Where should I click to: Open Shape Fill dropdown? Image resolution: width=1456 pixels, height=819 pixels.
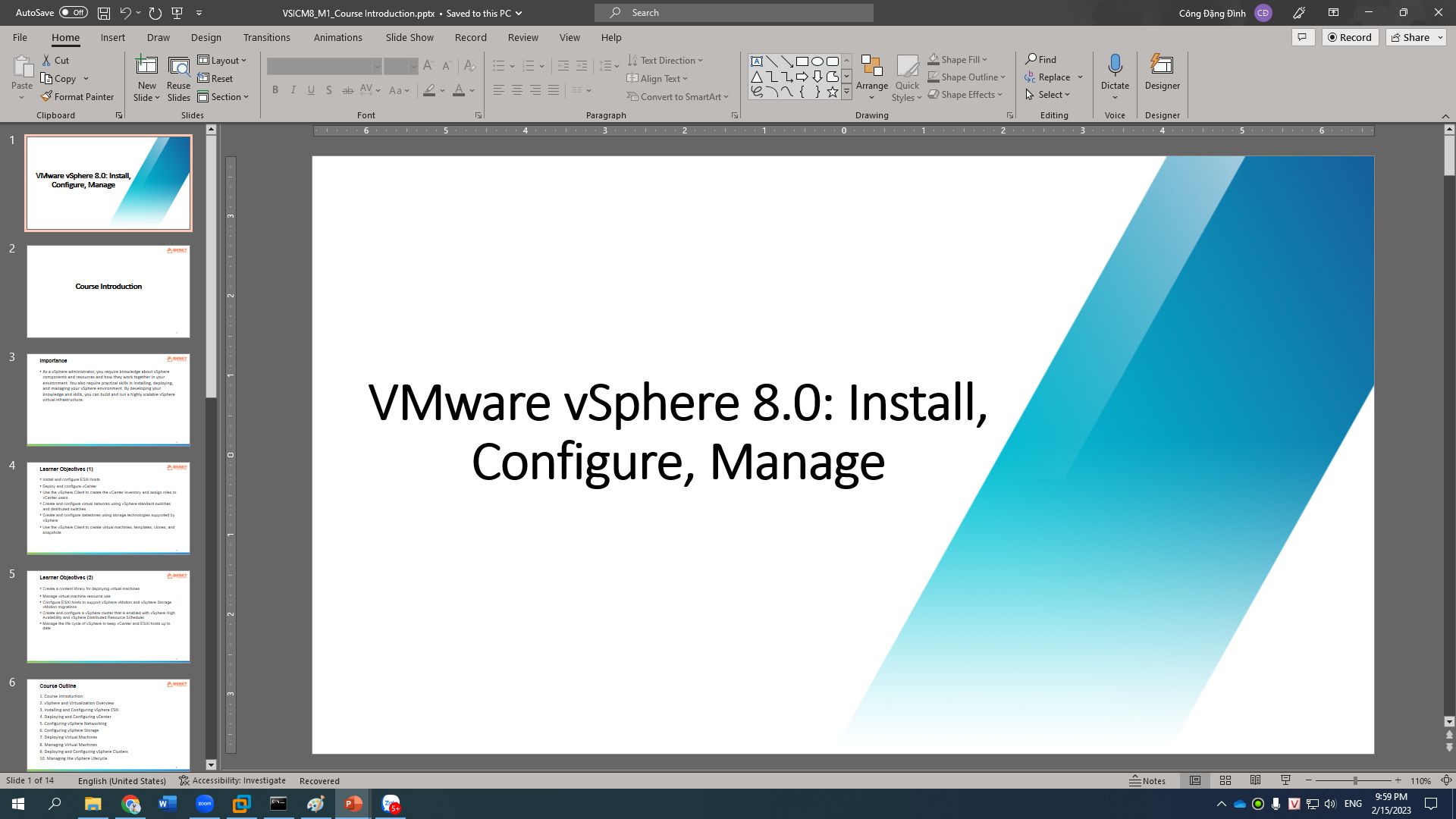pyautogui.click(x=958, y=59)
